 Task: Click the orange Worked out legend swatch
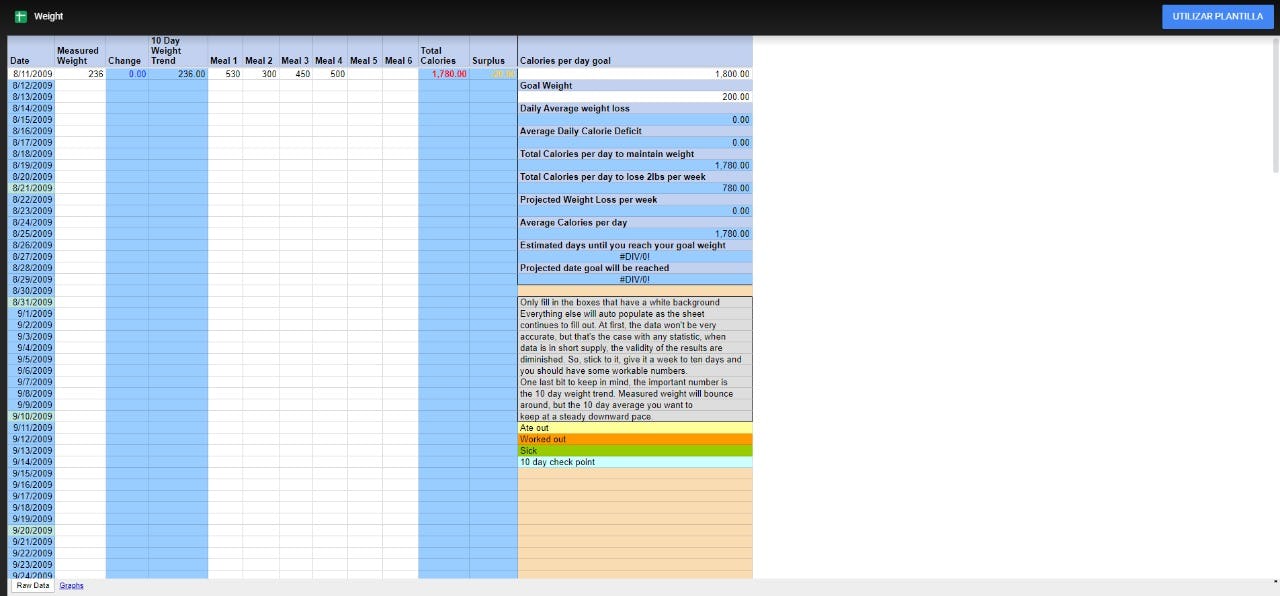pyautogui.click(x=634, y=439)
